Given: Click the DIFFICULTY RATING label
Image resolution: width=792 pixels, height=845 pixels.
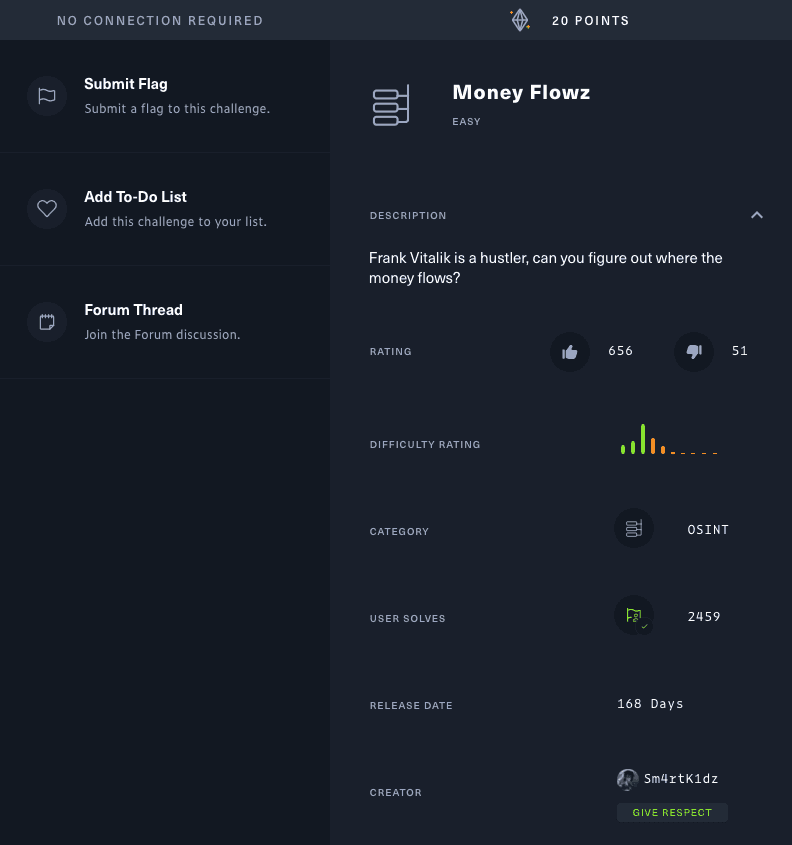Looking at the screenshot, I should (425, 445).
